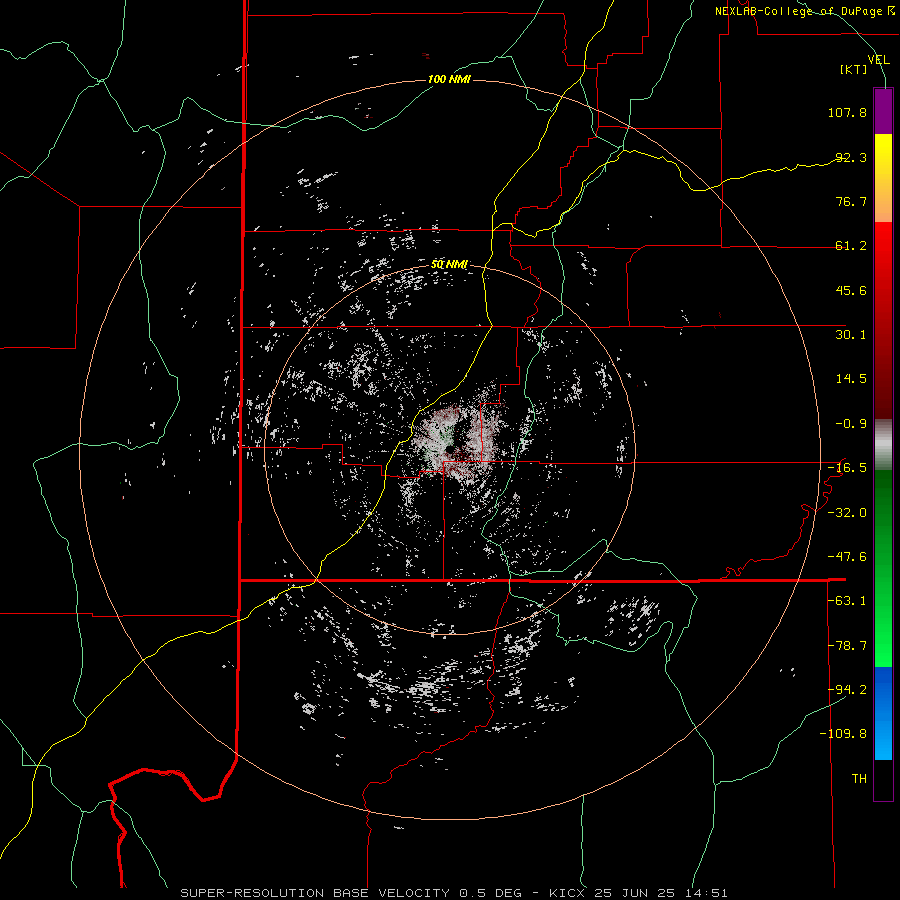Viewport: 900px width, 900px height.
Task: Click the VEL legend title
Action: [x=878, y=60]
